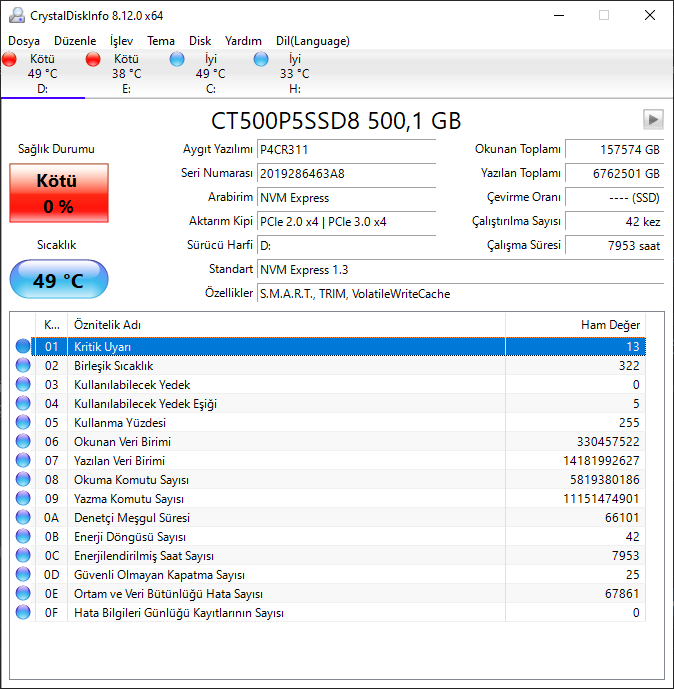674x689 pixels.
Task: Click status orb for 04 Kullanılabilecek Yedek Eşiği
Action: (23, 403)
